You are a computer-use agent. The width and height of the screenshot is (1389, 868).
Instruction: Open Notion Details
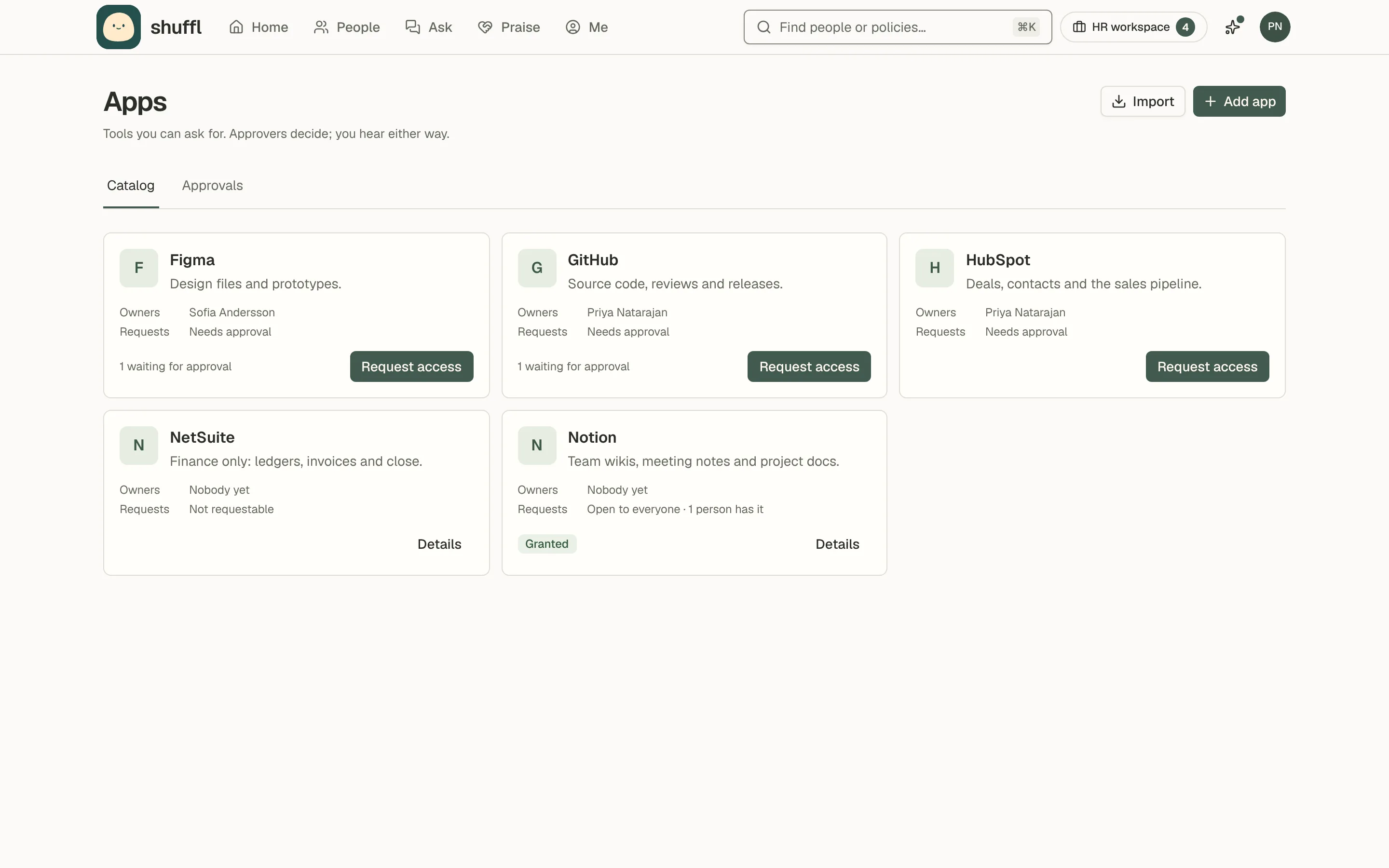pos(837,544)
